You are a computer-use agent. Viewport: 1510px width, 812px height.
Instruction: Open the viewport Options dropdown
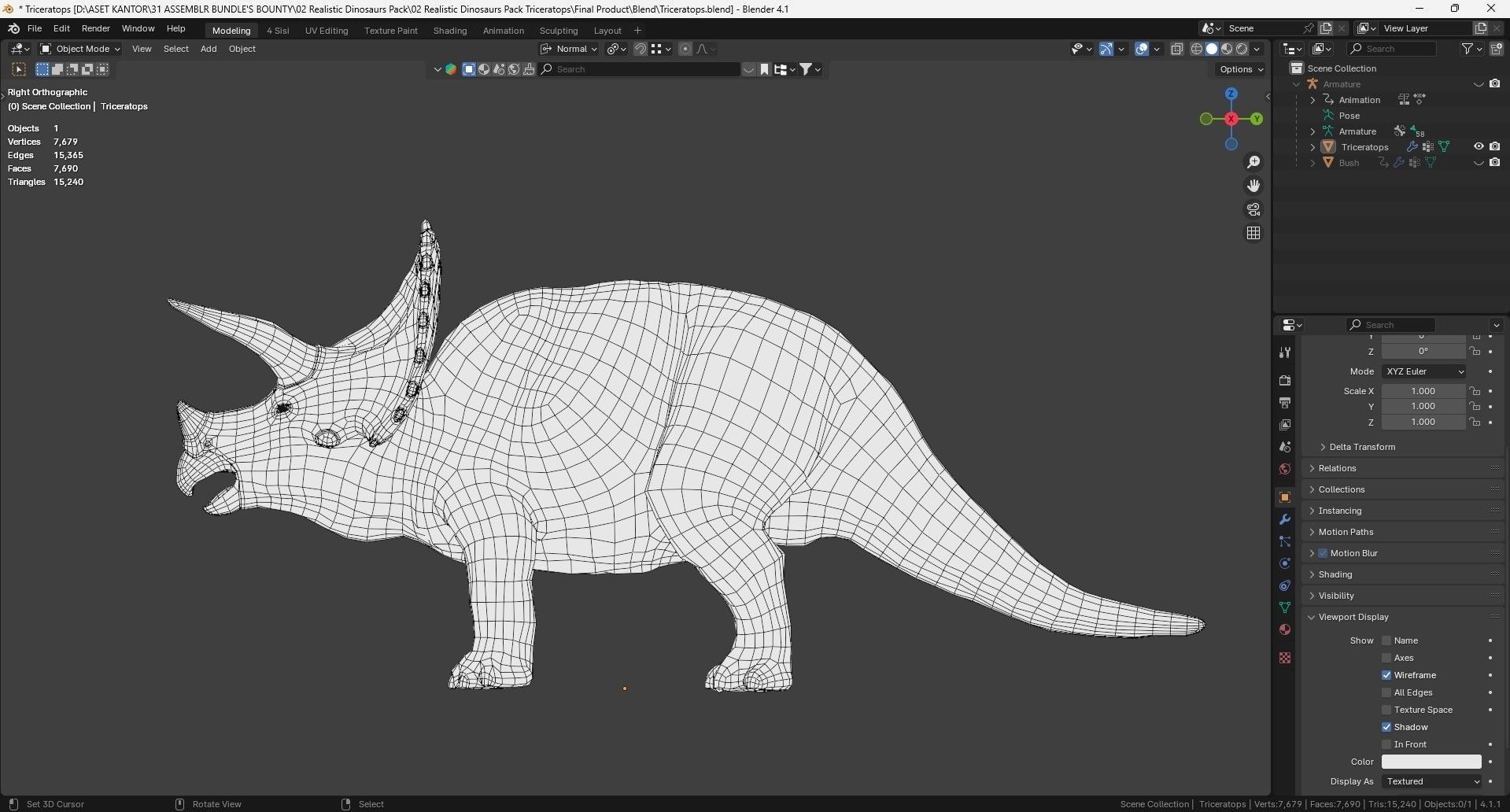(1241, 69)
